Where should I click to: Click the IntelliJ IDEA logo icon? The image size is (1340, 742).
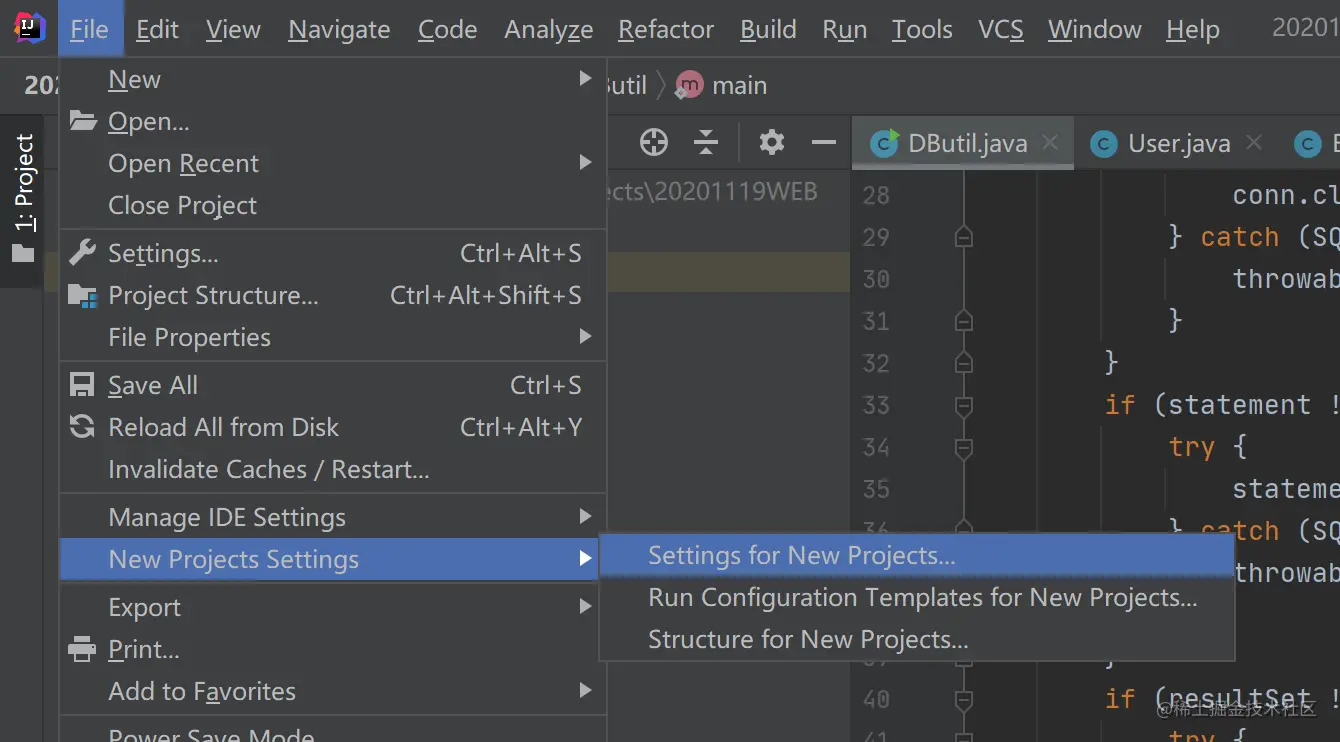tap(29, 29)
